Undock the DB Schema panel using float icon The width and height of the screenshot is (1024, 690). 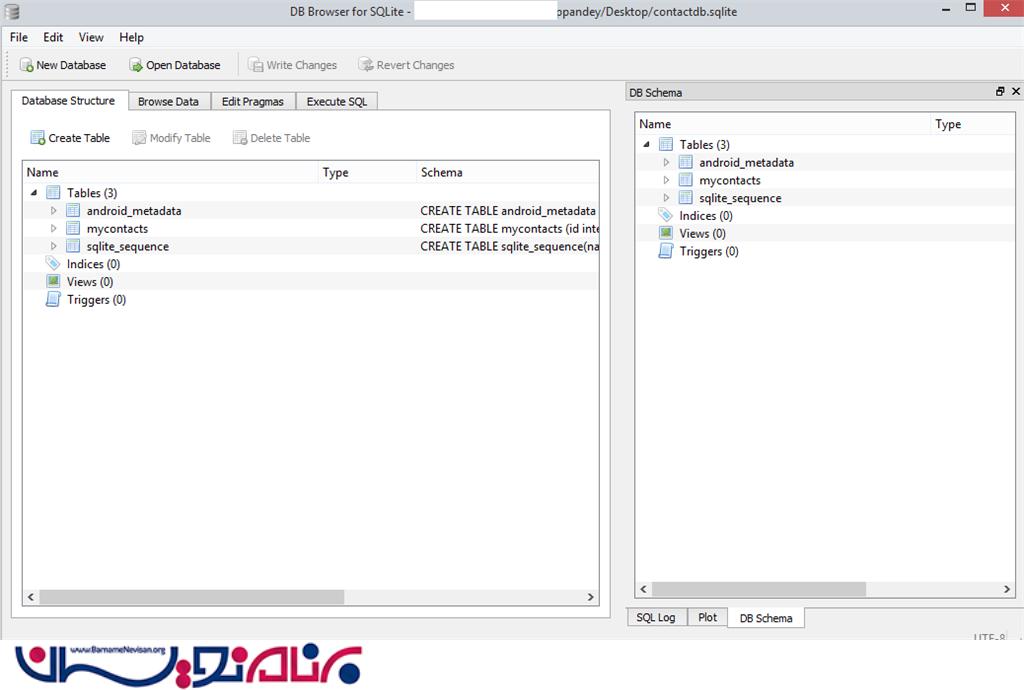click(1000, 92)
